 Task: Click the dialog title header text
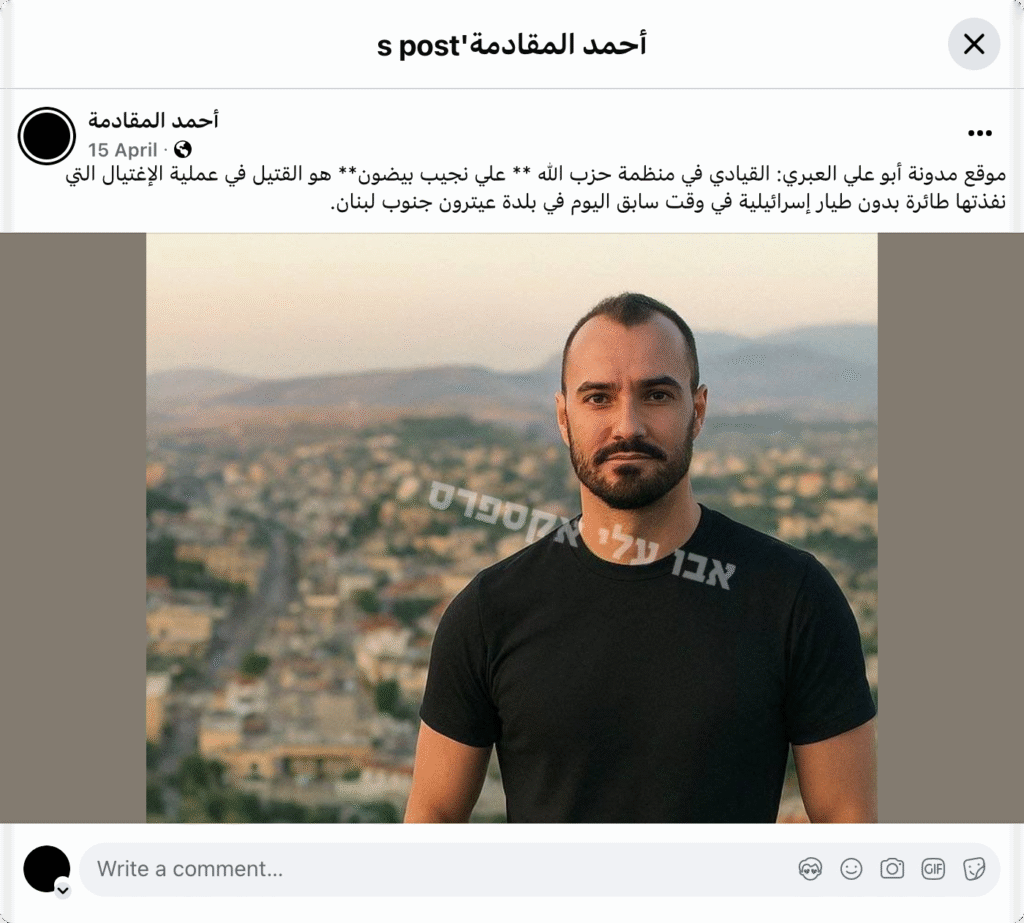point(511,45)
